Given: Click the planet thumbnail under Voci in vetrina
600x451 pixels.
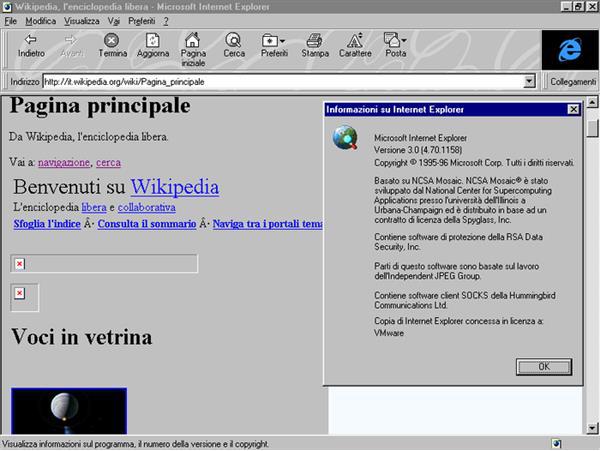Looking at the screenshot, I should click(x=69, y=410).
